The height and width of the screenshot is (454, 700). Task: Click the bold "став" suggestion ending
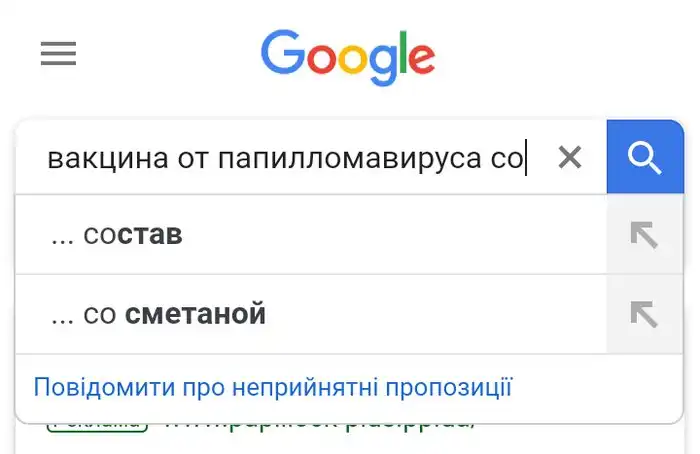tap(150, 236)
